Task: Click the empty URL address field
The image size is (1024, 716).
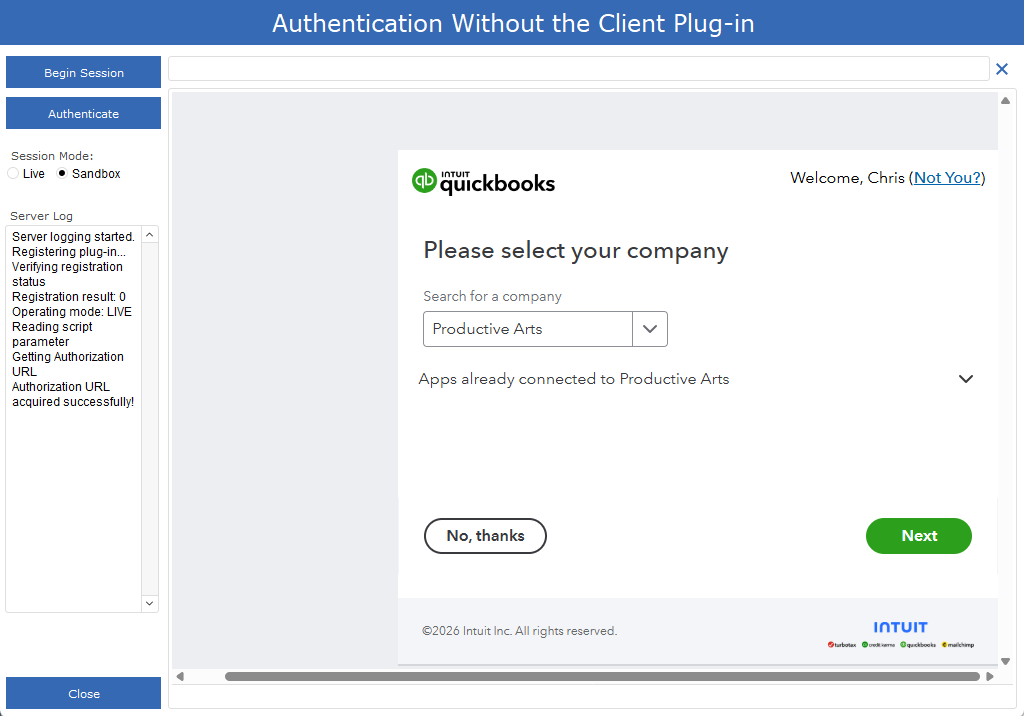Action: pos(578,69)
